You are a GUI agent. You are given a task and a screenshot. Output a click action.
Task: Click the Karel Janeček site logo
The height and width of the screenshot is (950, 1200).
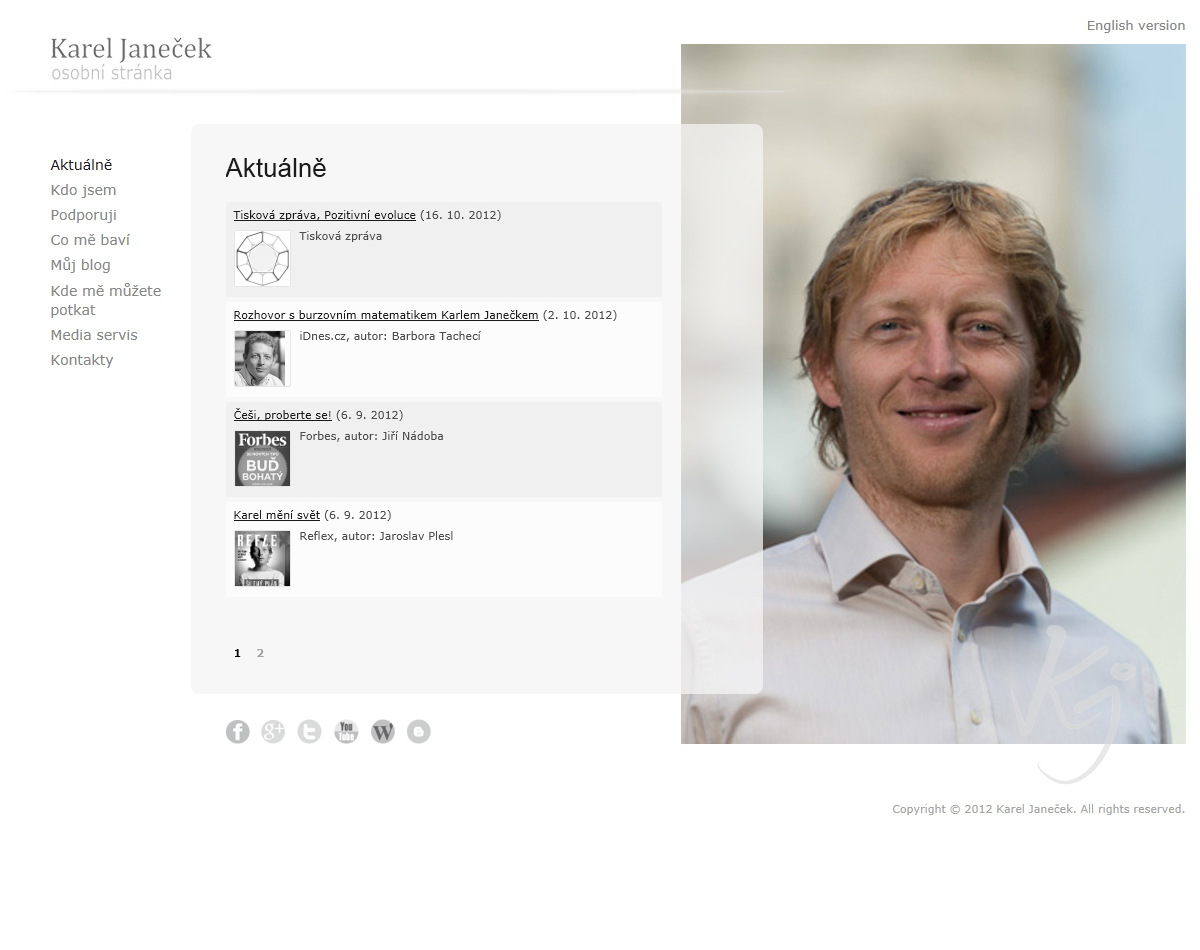click(x=131, y=59)
